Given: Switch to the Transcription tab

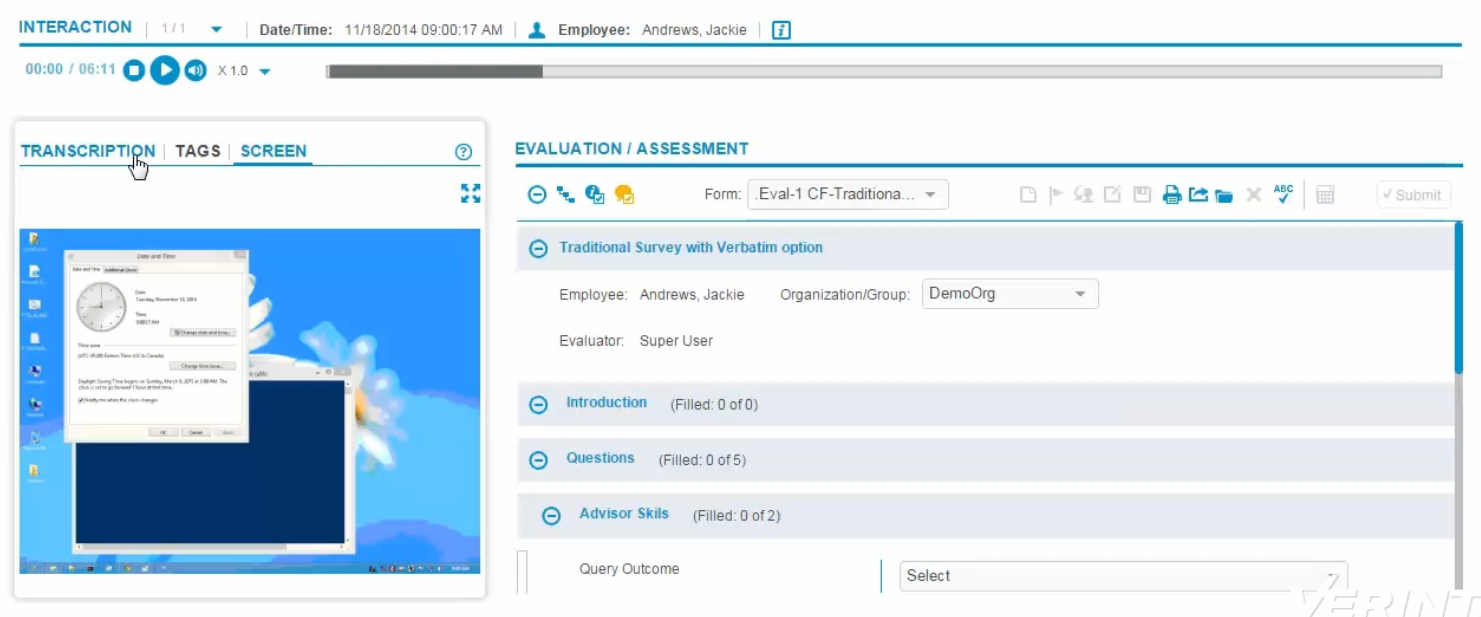Looking at the screenshot, I should pyautogui.click(x=88, y=151).
